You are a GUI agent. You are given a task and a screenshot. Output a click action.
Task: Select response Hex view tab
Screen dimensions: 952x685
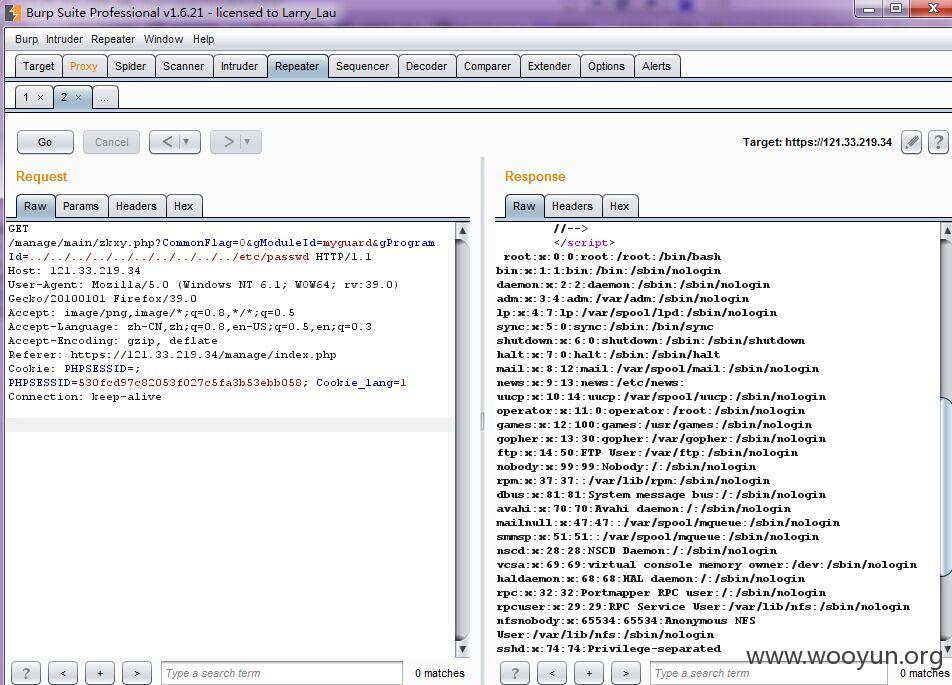point(619,206)
